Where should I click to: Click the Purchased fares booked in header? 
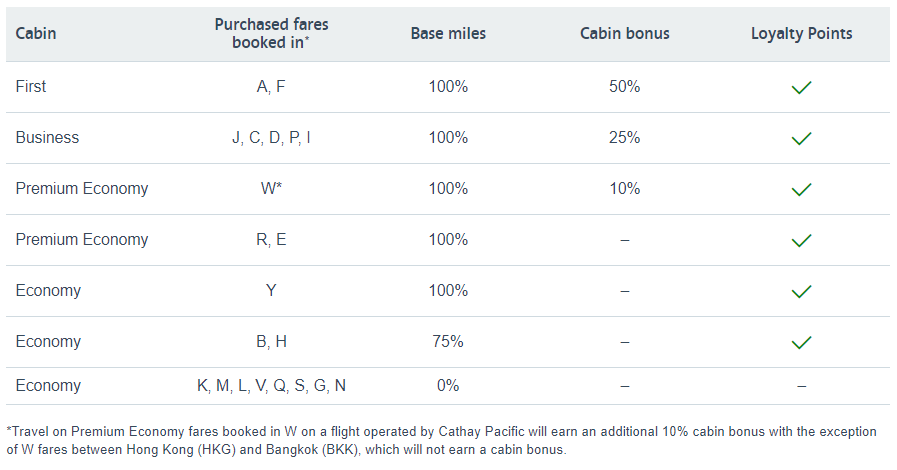(271, 33)
